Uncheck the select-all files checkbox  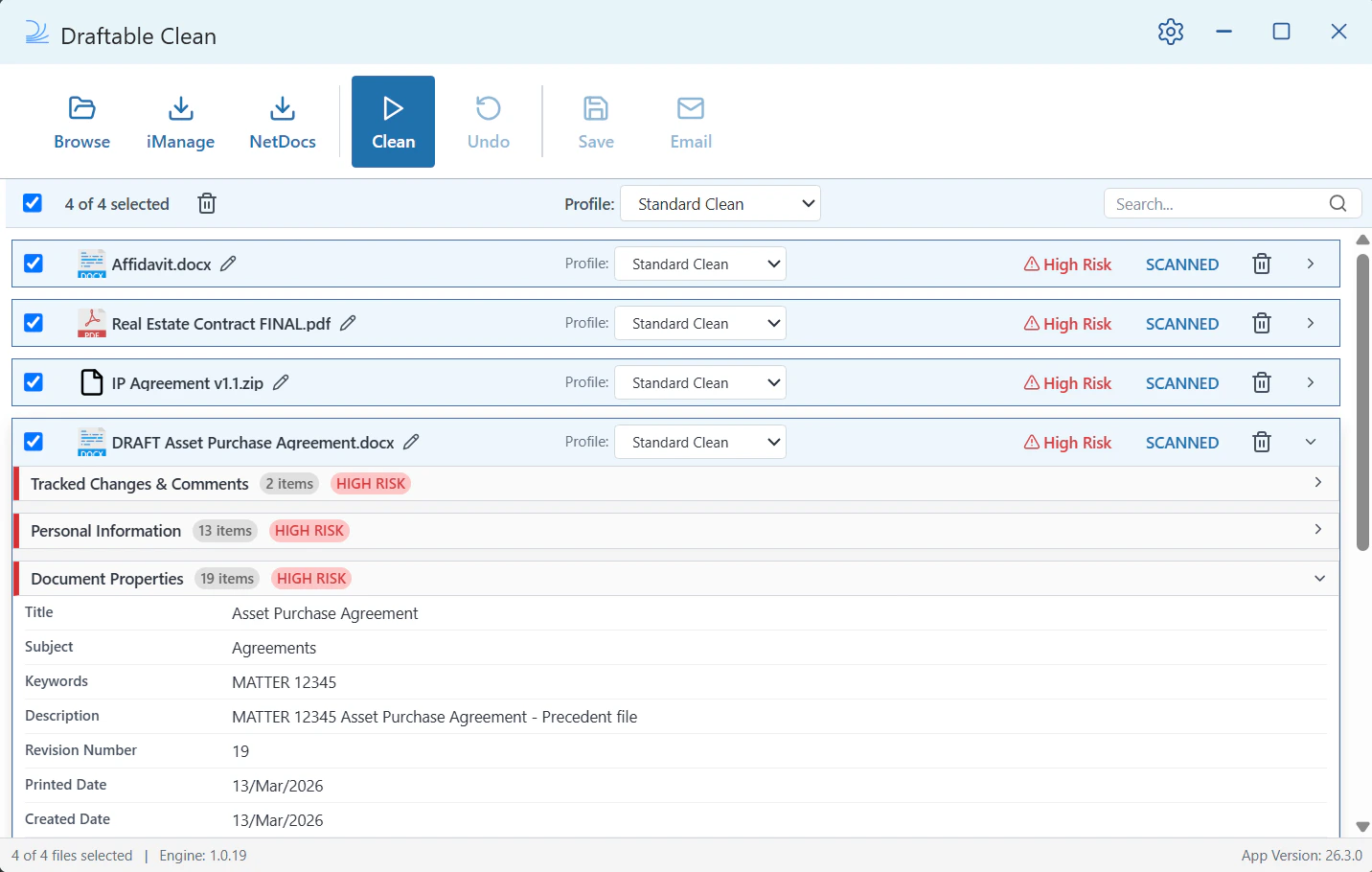(x=33, y=203)
